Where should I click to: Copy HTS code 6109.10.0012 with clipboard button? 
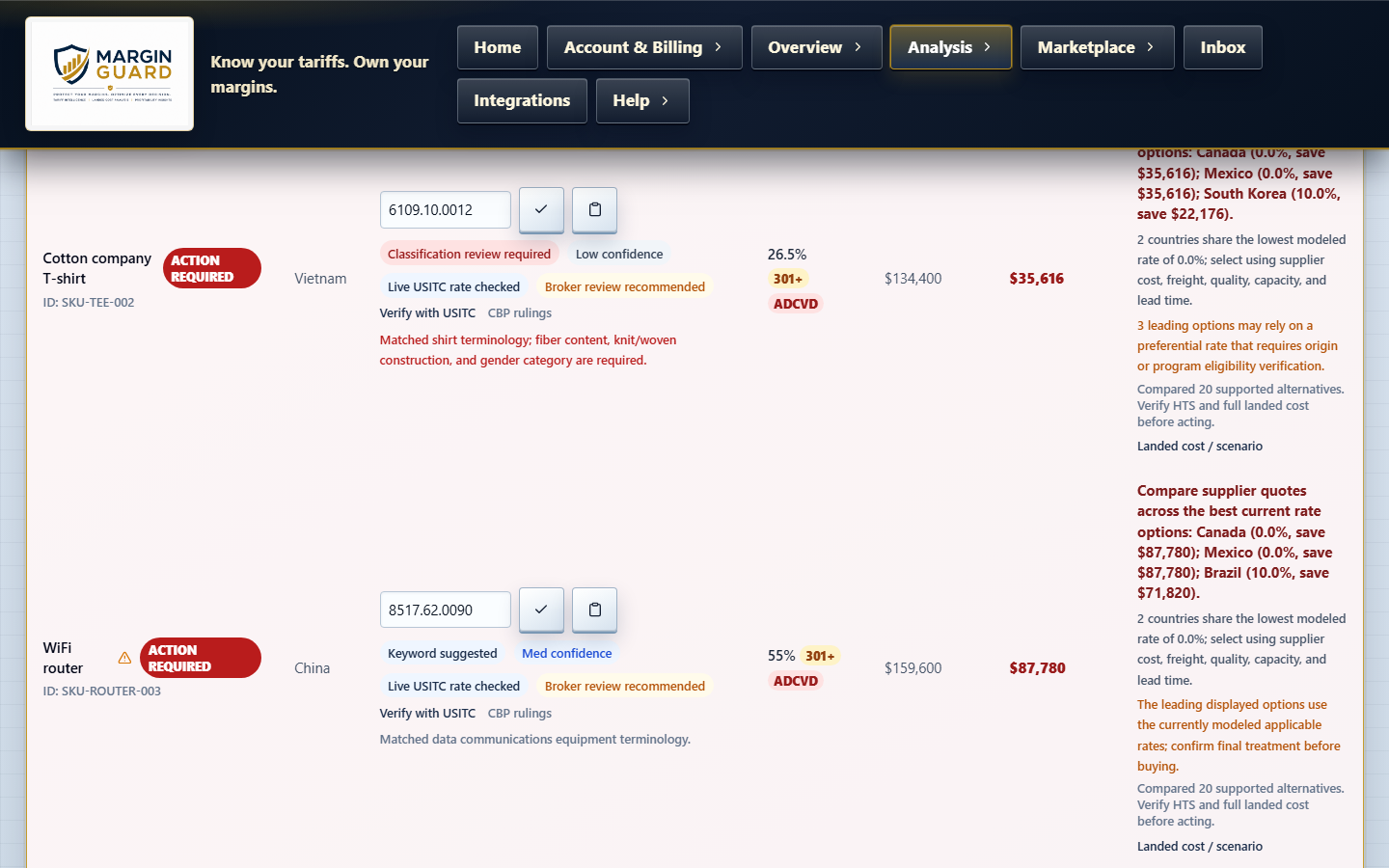tap(594, 209)
